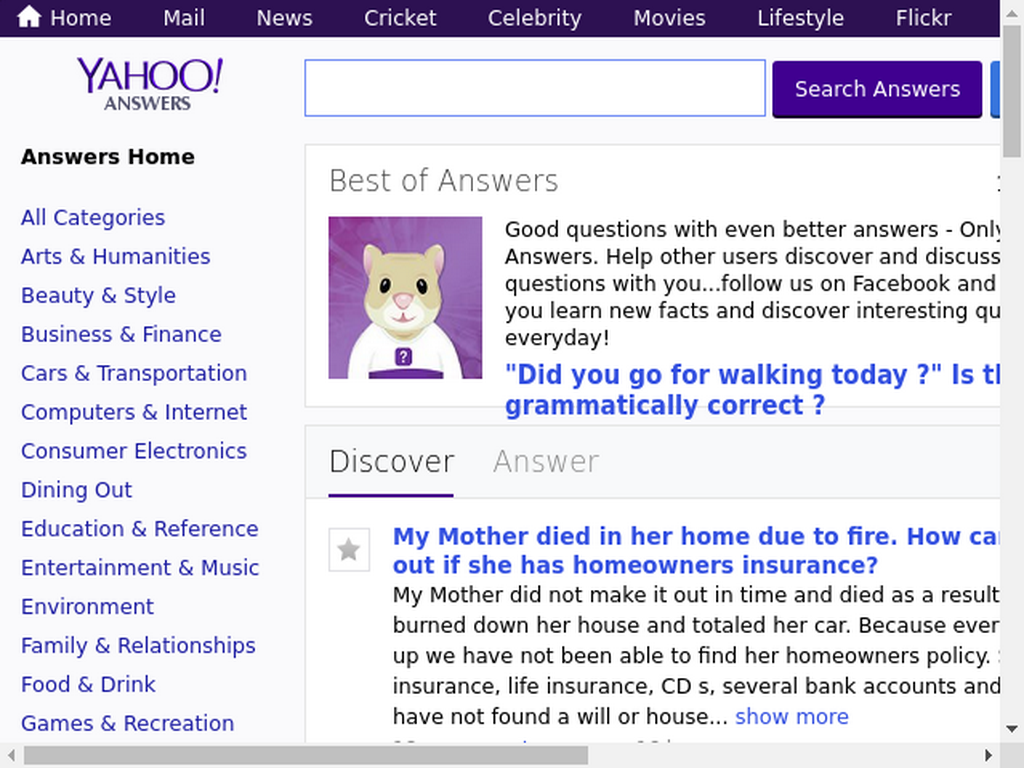
Task: Open Flickr in top navigation
Action: [x=923, y=18]
